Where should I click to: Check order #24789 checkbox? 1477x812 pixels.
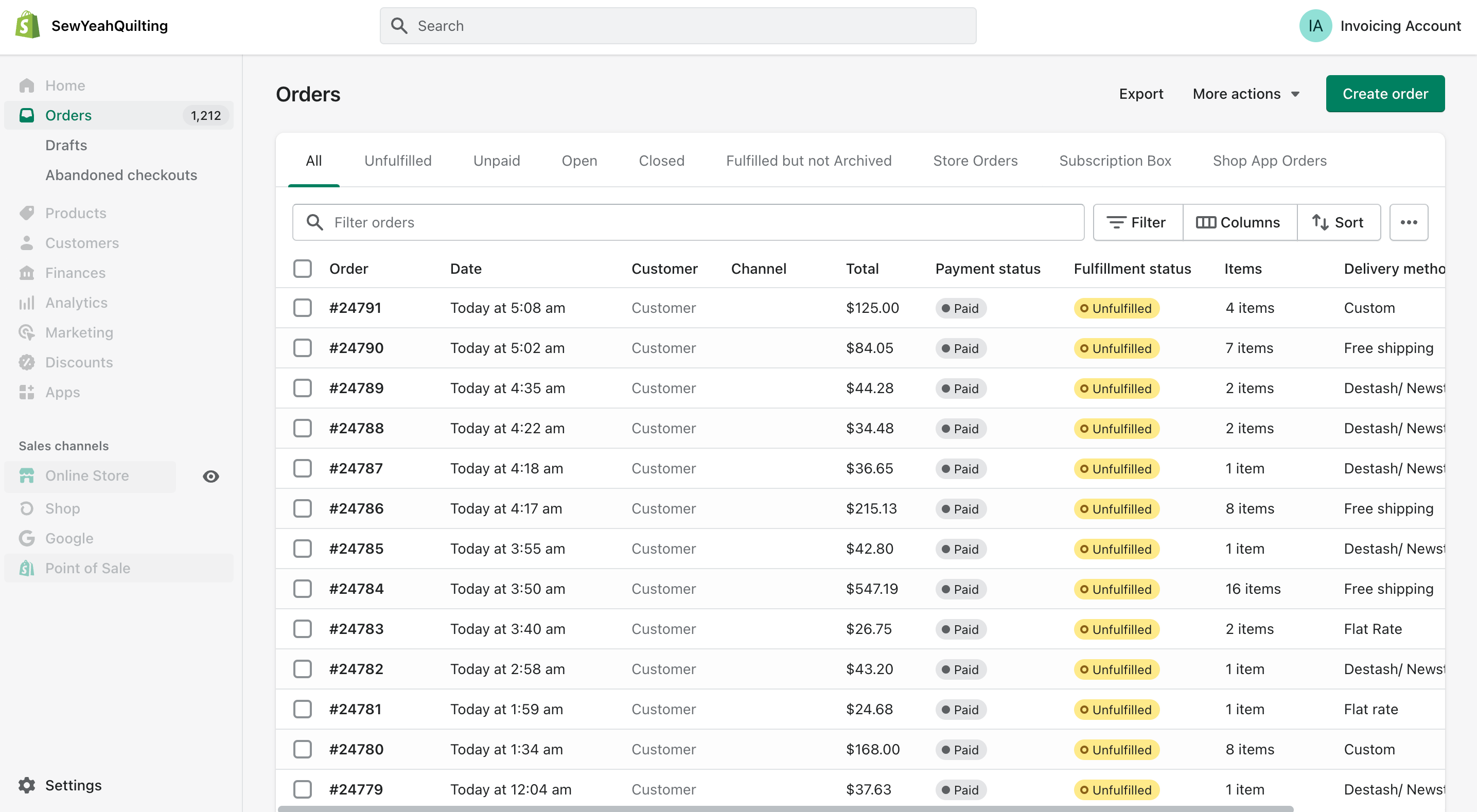coord(303,387)
